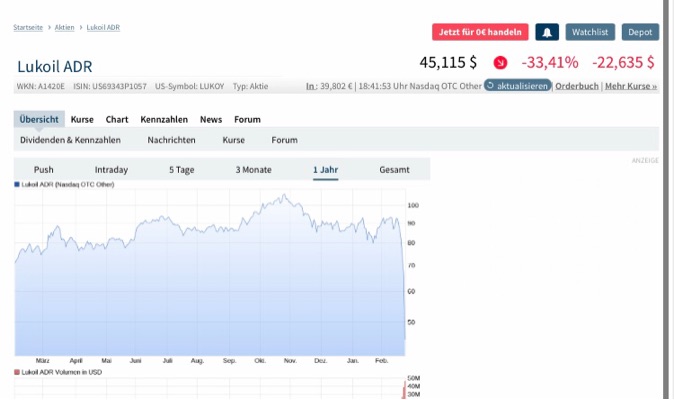Select Push chart mode

44,170
